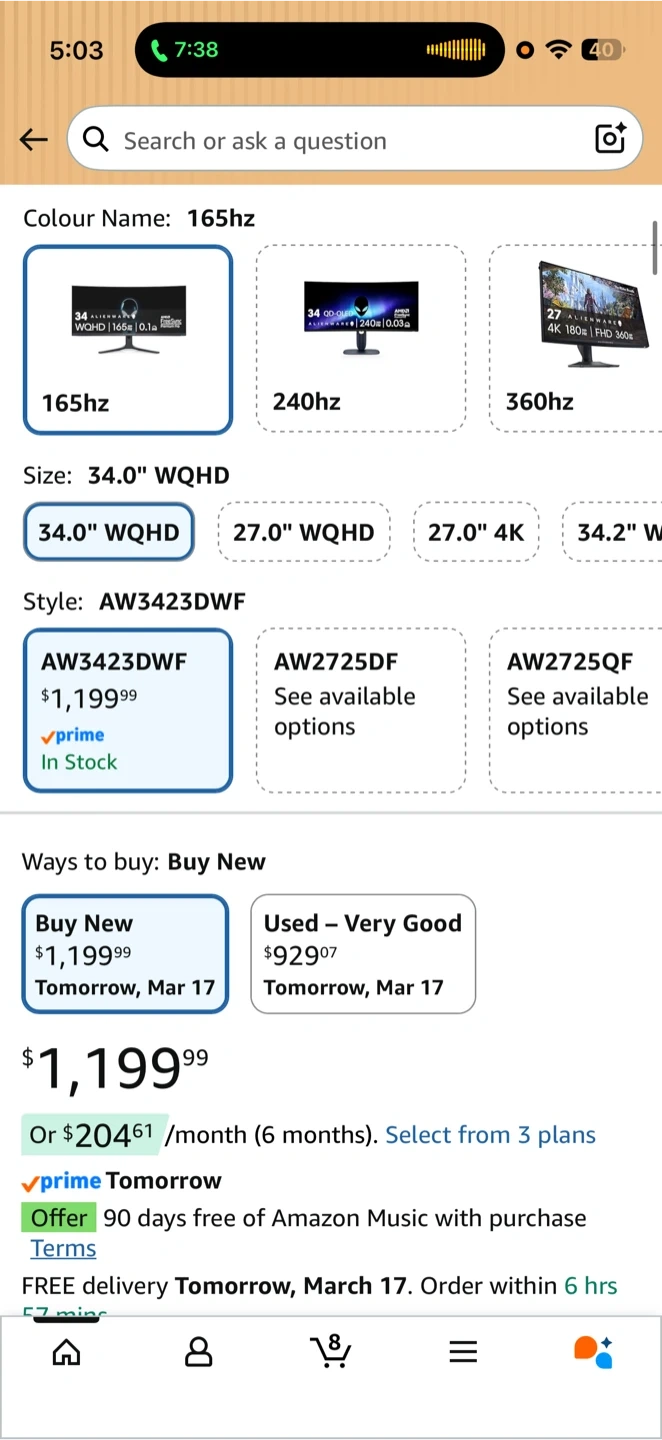Open the account profile icon

(x=199, y=1353)
